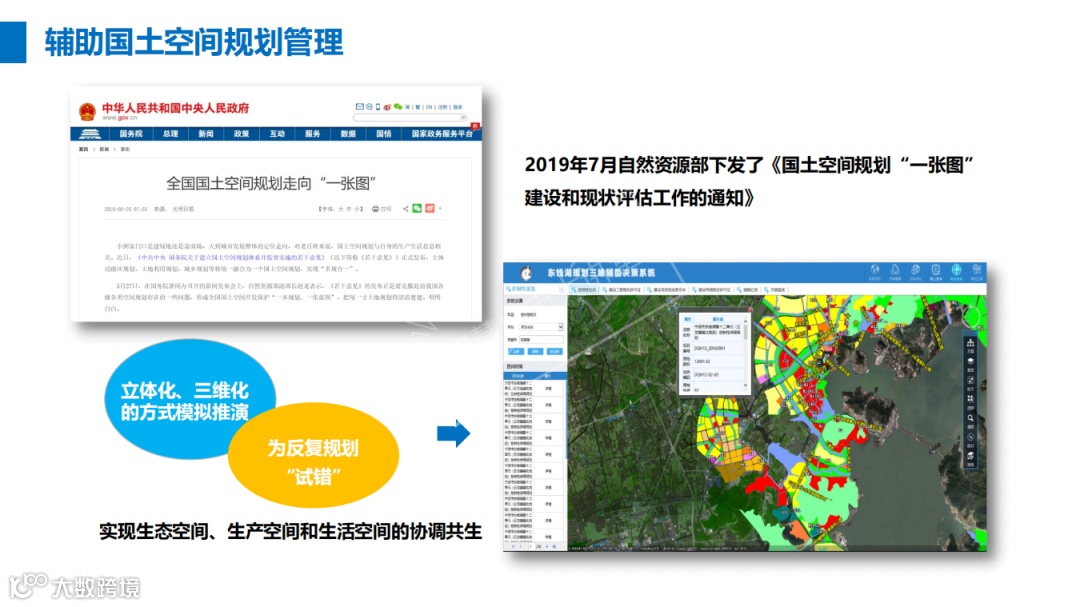
Task: Open the 总理 menu item on gov.cn
Action: pos(170,134)
